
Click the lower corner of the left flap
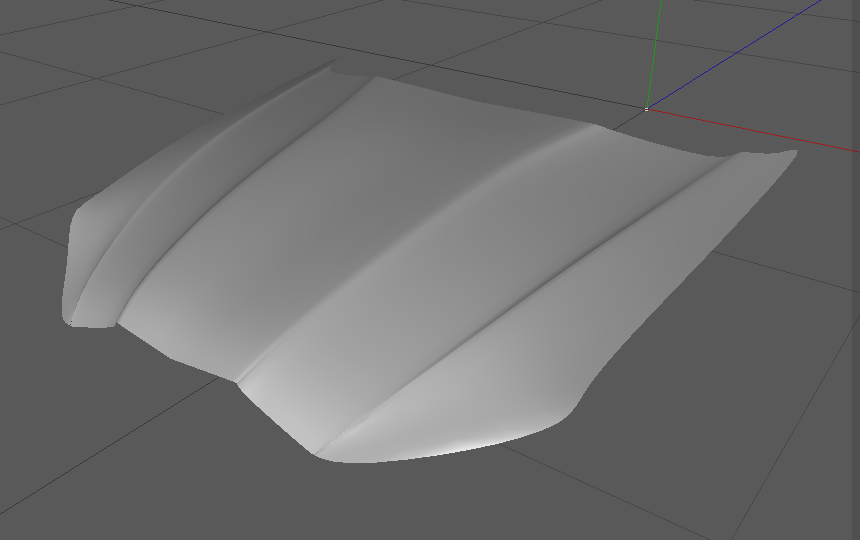70,322
